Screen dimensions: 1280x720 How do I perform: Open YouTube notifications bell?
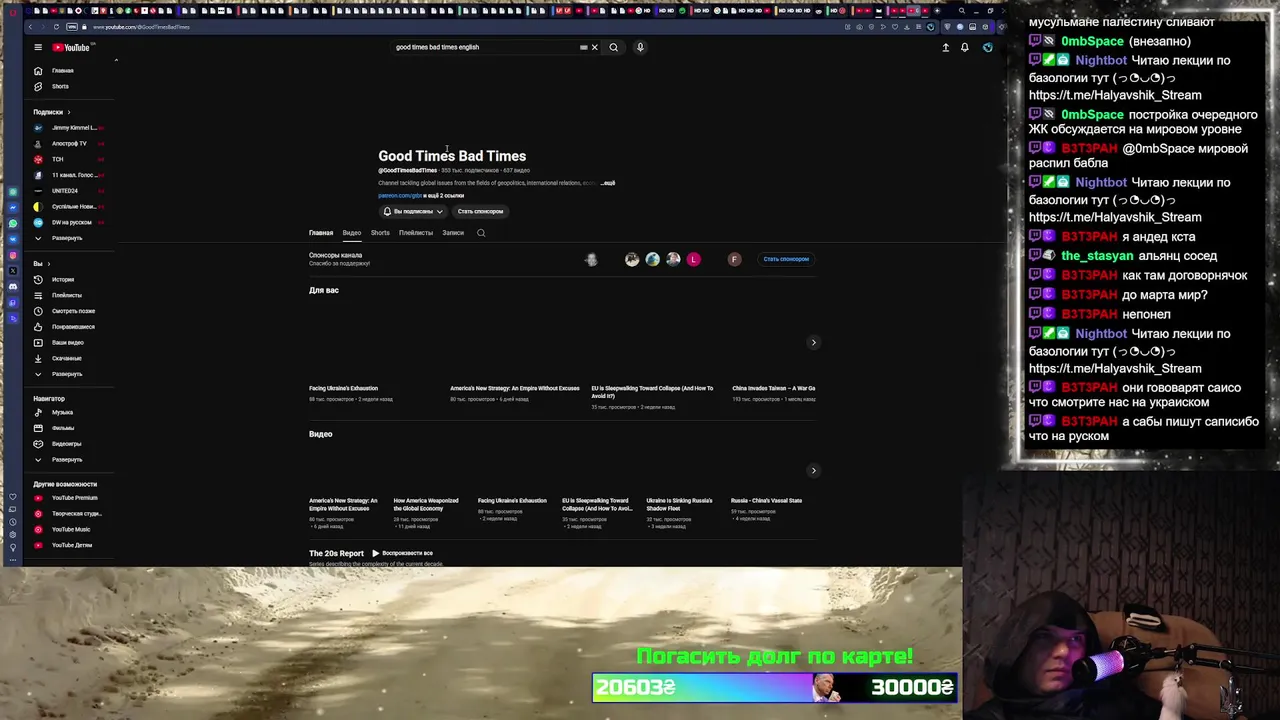(x=965, y=47)
